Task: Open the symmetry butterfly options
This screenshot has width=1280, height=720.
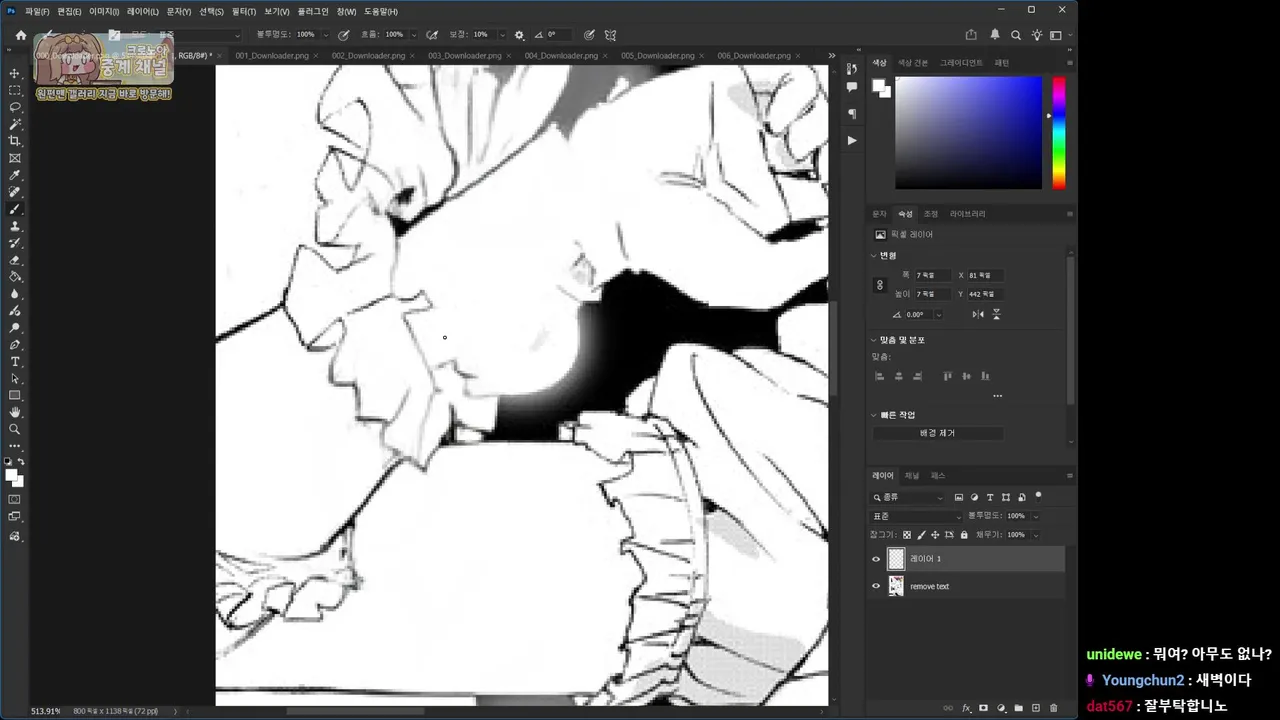Action: 610,35
